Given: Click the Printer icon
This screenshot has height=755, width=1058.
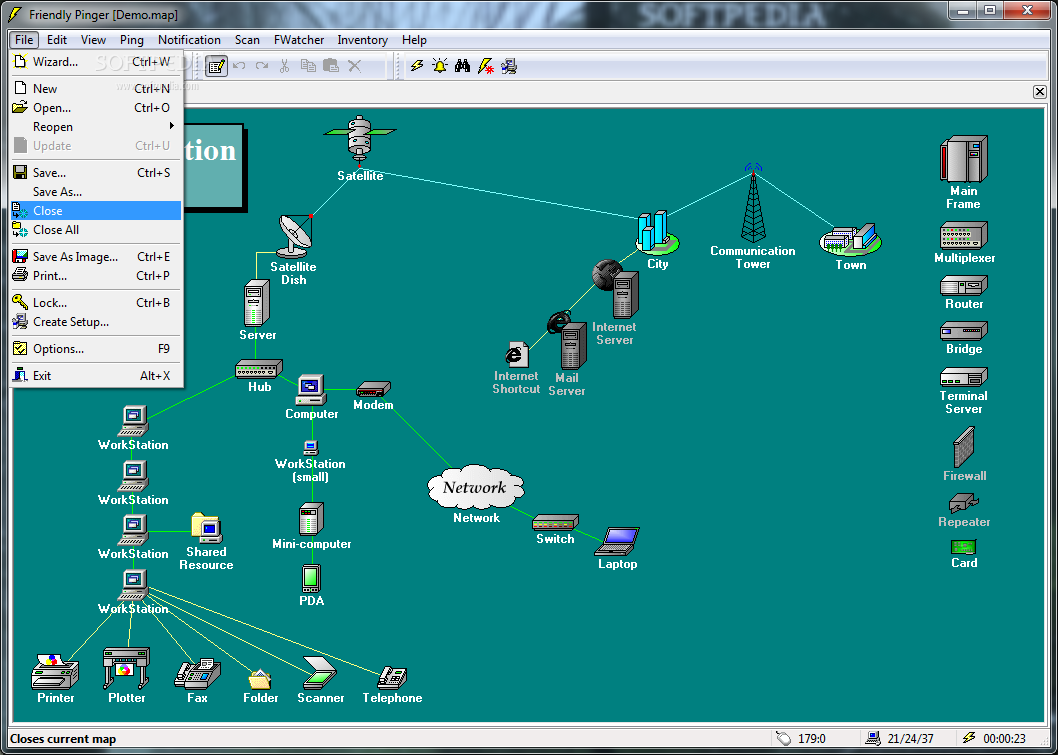Looking at the screenshot, I should click(55, 671).
